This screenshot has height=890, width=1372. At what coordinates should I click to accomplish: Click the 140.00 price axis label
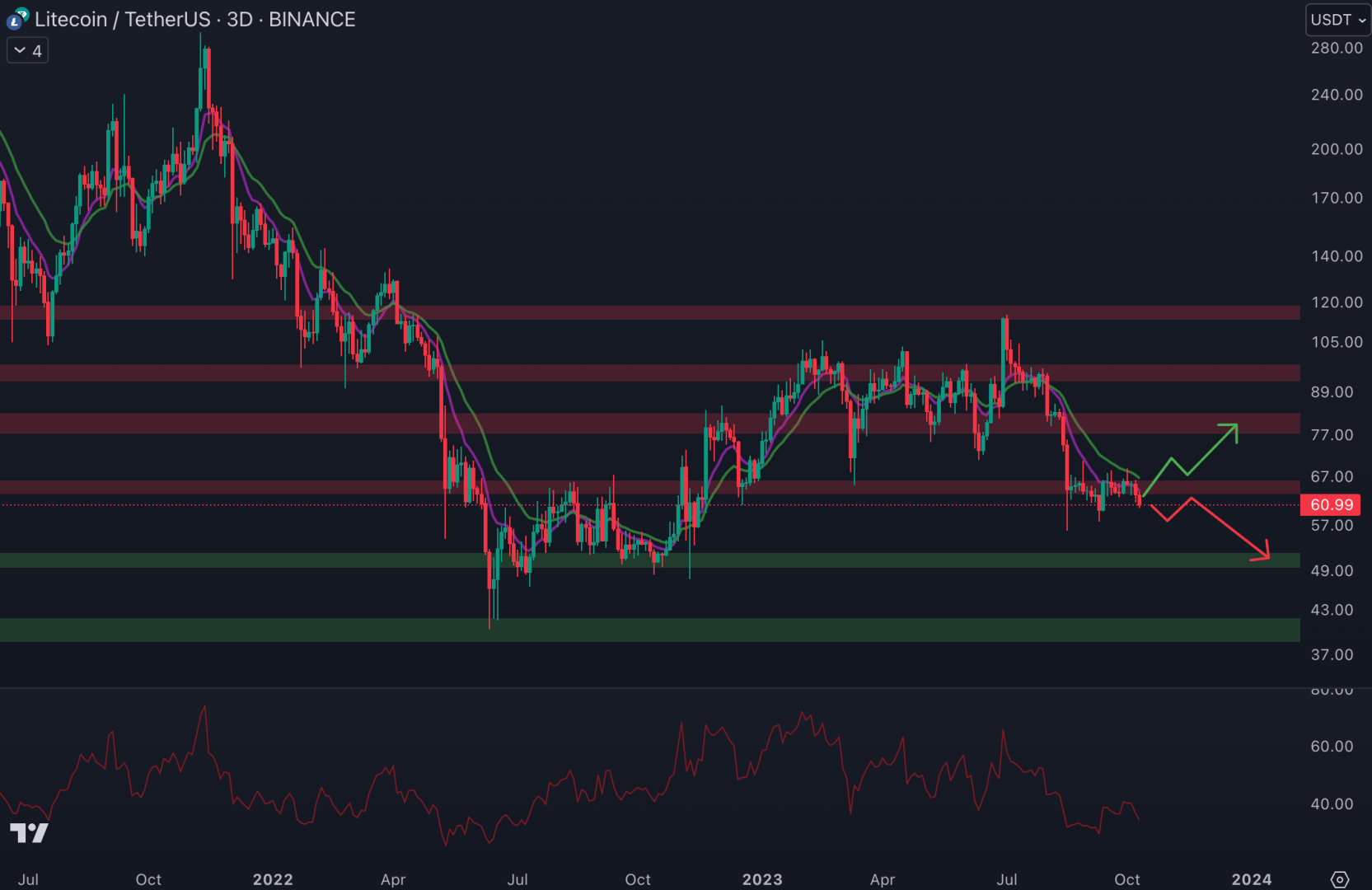point(1337,256)
